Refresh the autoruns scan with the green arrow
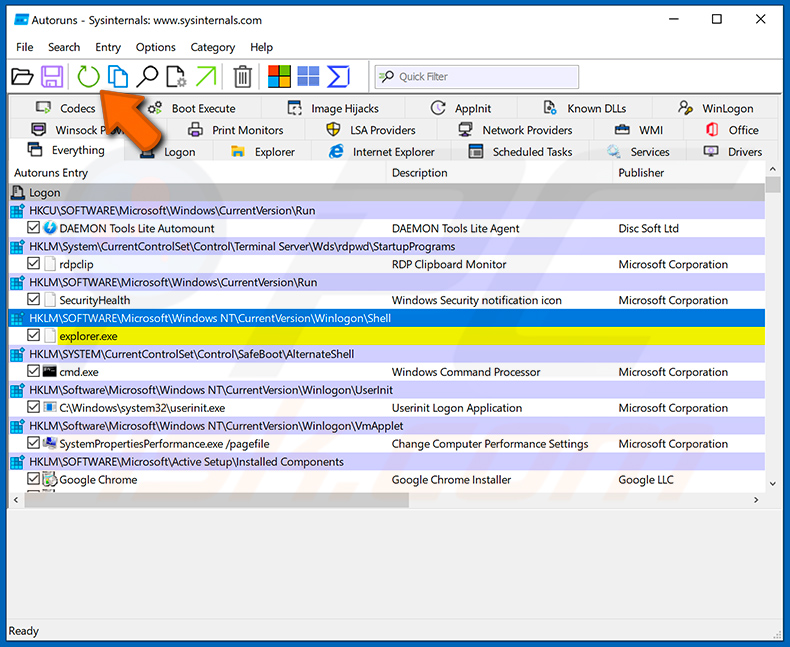The height and width of the screenshot is (647, 790). tap(88, 77)
